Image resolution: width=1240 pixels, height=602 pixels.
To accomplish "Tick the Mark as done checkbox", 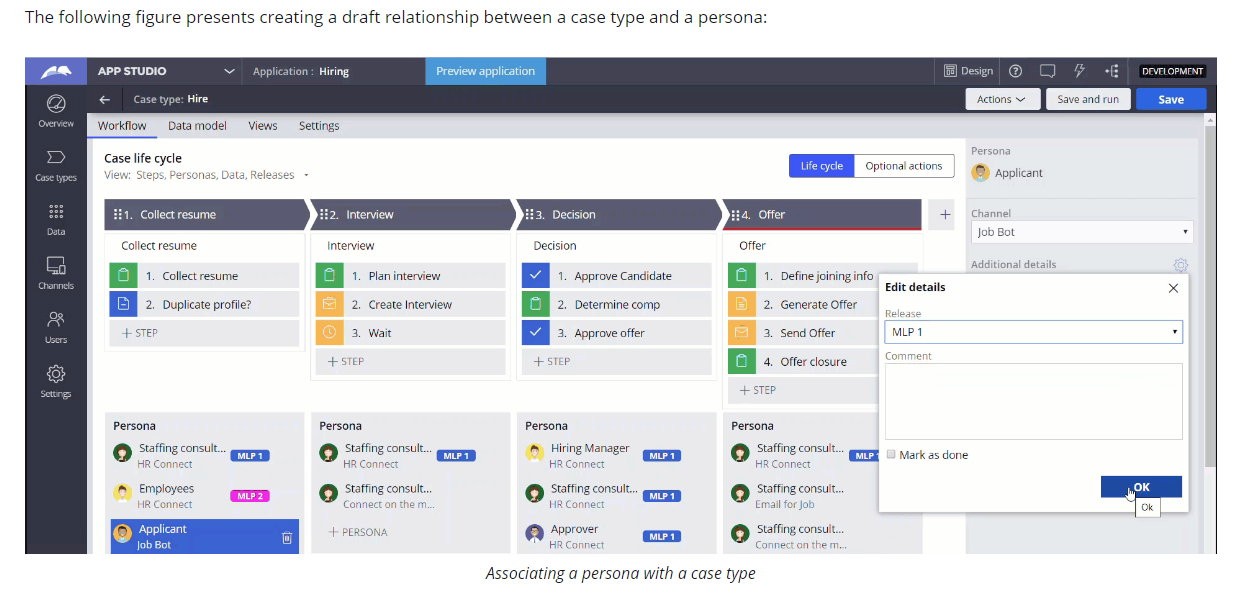I will tap(891, 455).
